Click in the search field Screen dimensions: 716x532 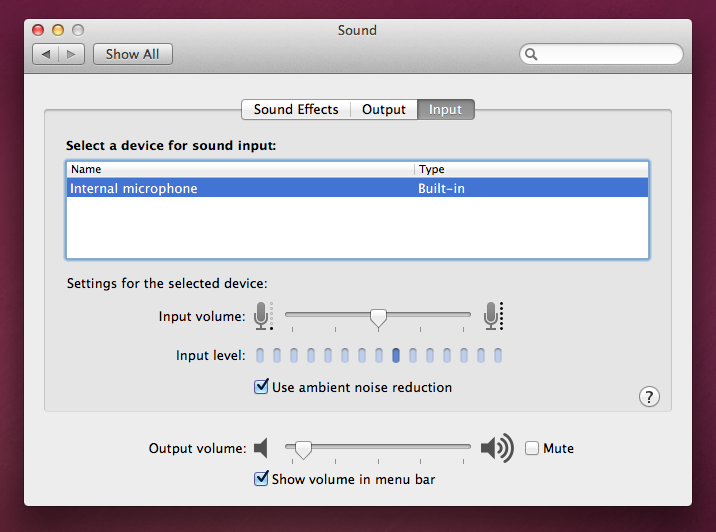(x=601, y=54)
